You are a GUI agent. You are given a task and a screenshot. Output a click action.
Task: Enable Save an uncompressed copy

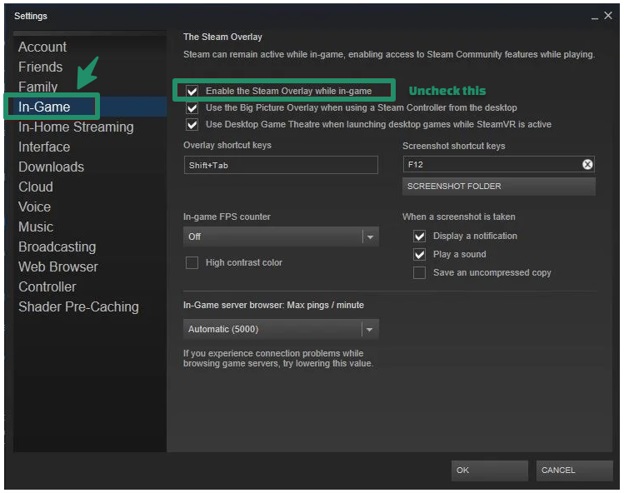click(x=419, y=273)
